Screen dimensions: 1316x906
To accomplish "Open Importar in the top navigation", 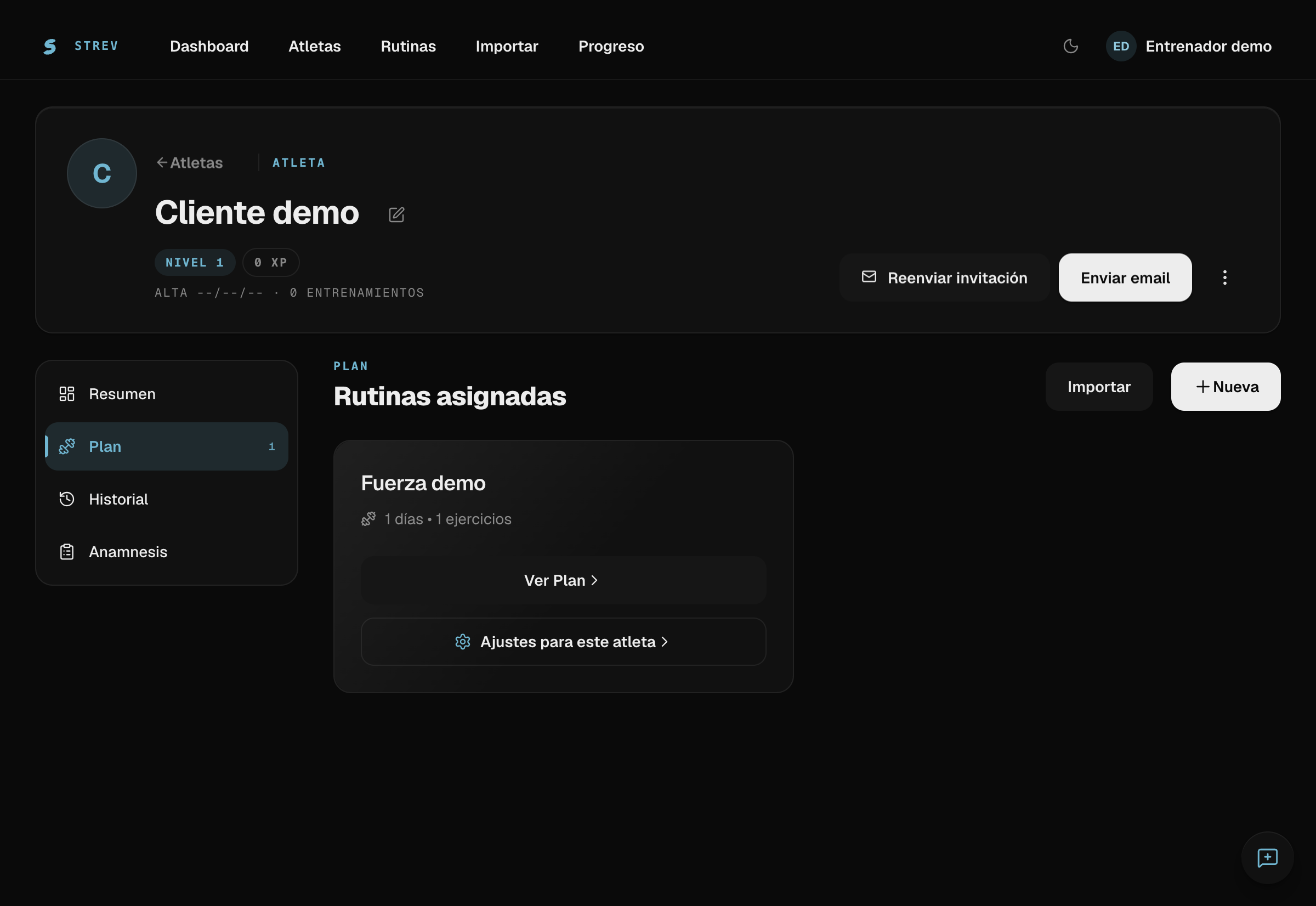I will (507, 46).
